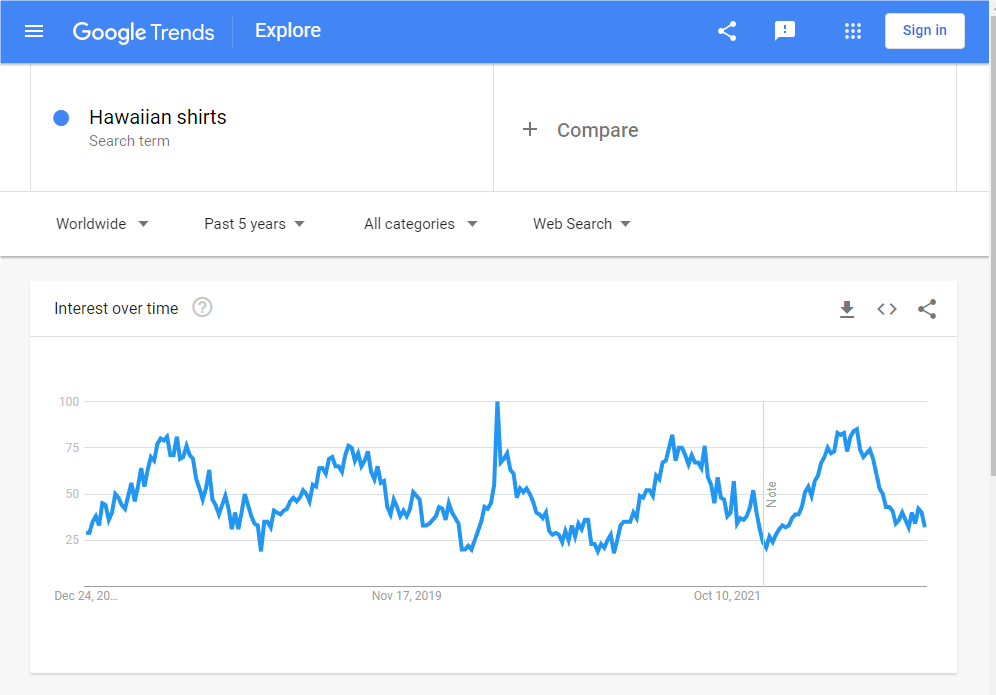Click the Search term subtitle text
Viewport: 996px width, 695px height.
click(x=130, y=141)
